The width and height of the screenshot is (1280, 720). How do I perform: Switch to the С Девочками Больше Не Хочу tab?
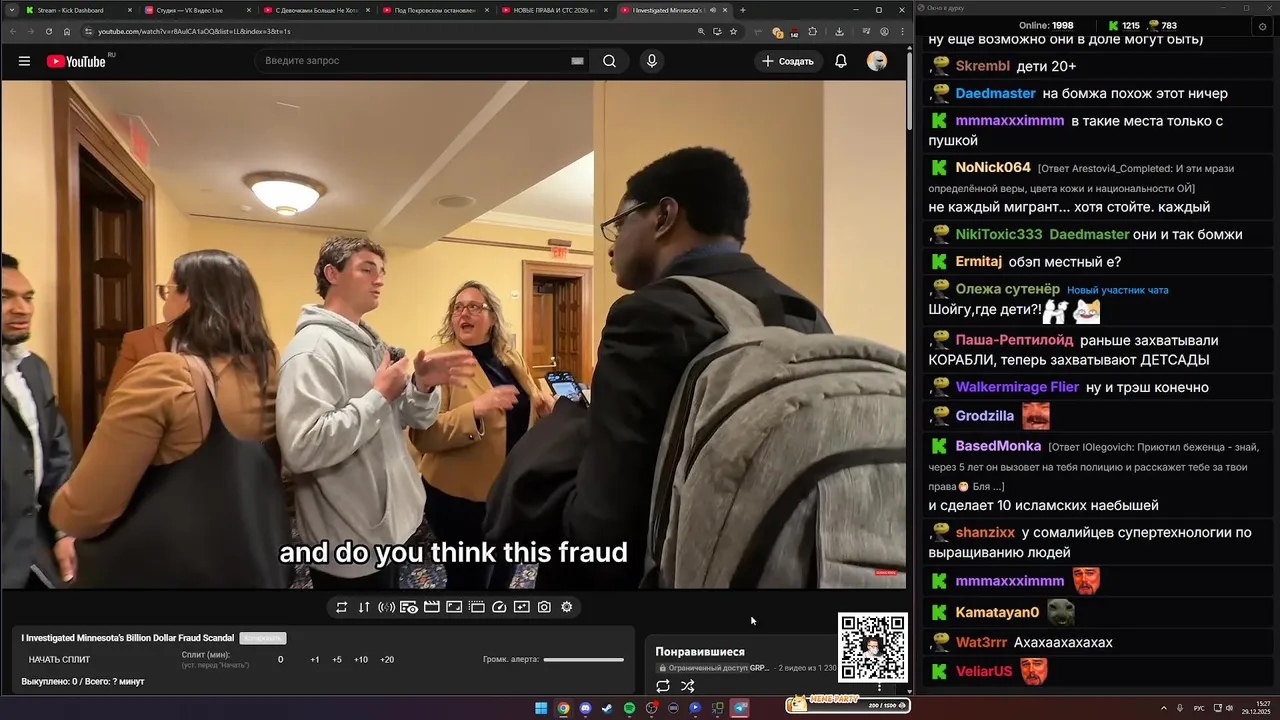coord(316,10)
